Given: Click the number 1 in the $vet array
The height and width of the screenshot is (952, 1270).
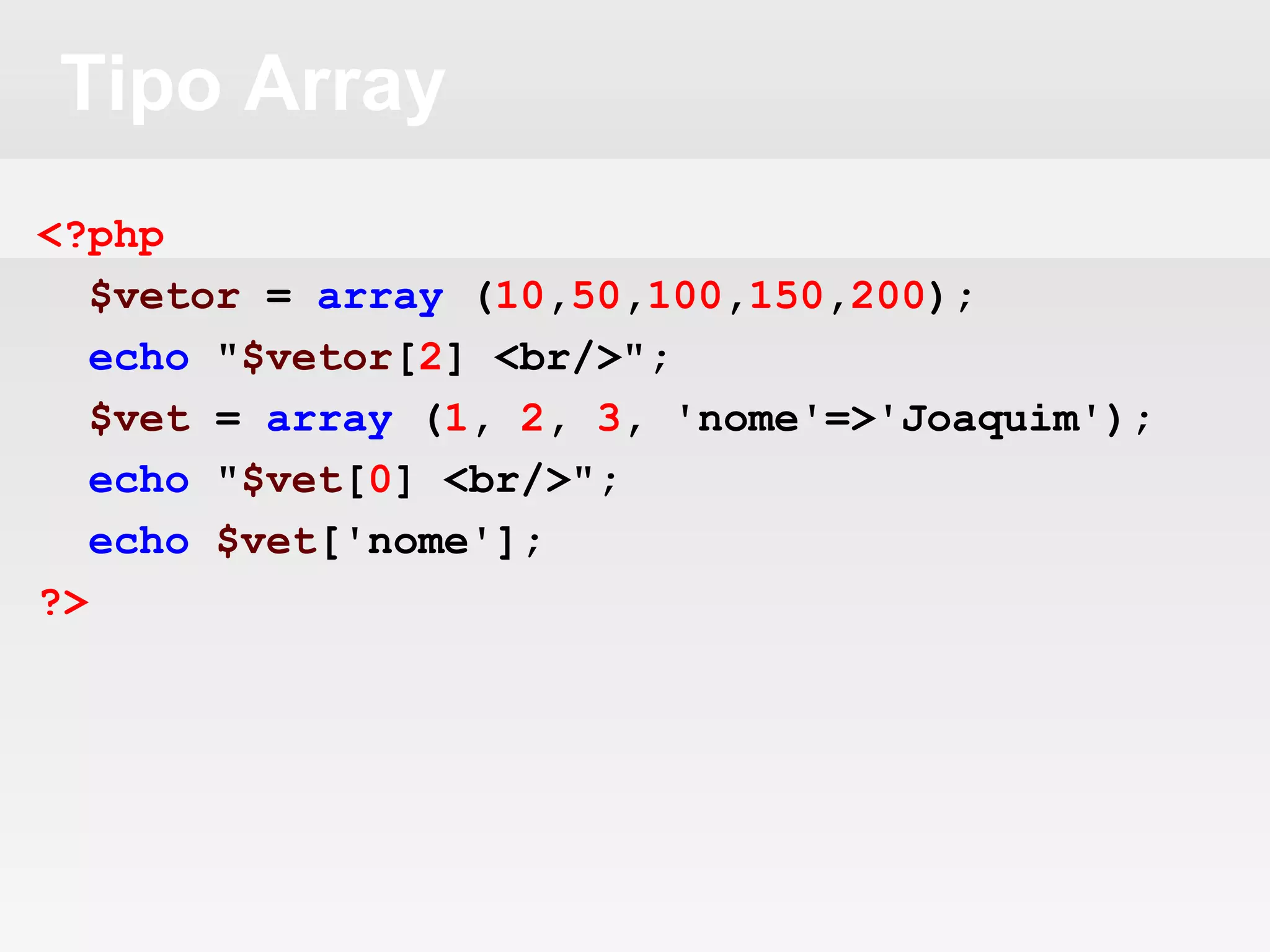Looking at the screenshot, I should pyautogui.click(x=456, y=418).
